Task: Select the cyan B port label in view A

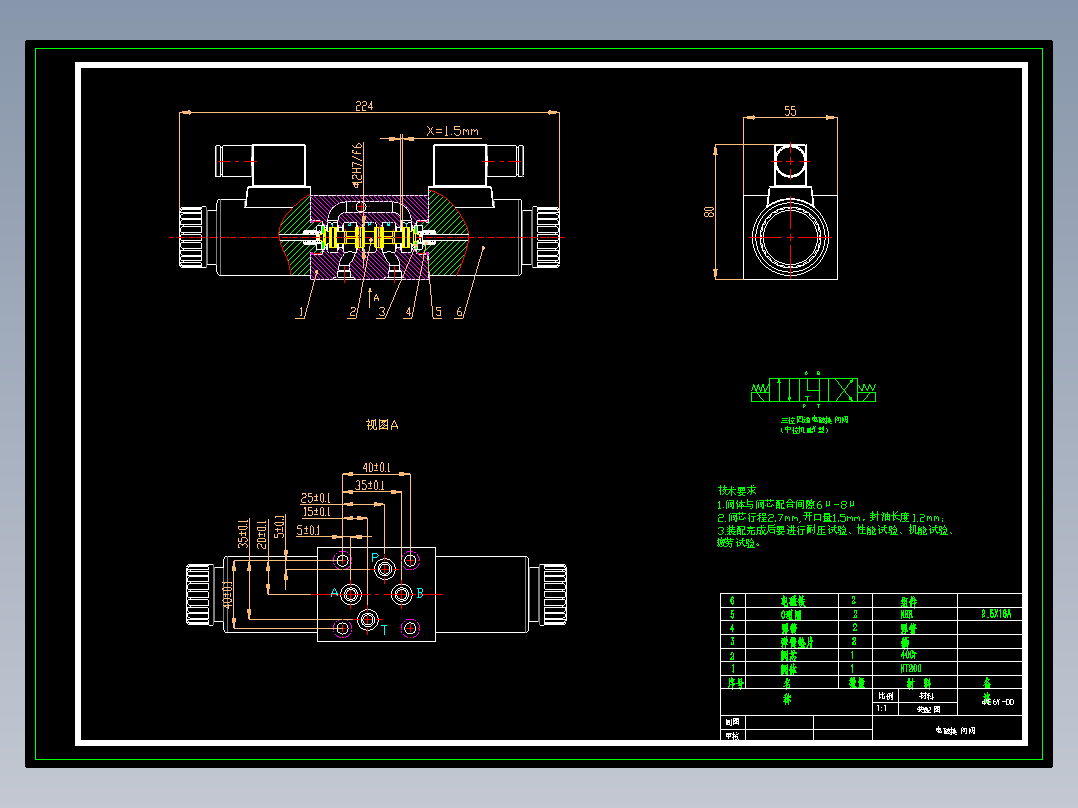Action: click(x=420, y=593)
